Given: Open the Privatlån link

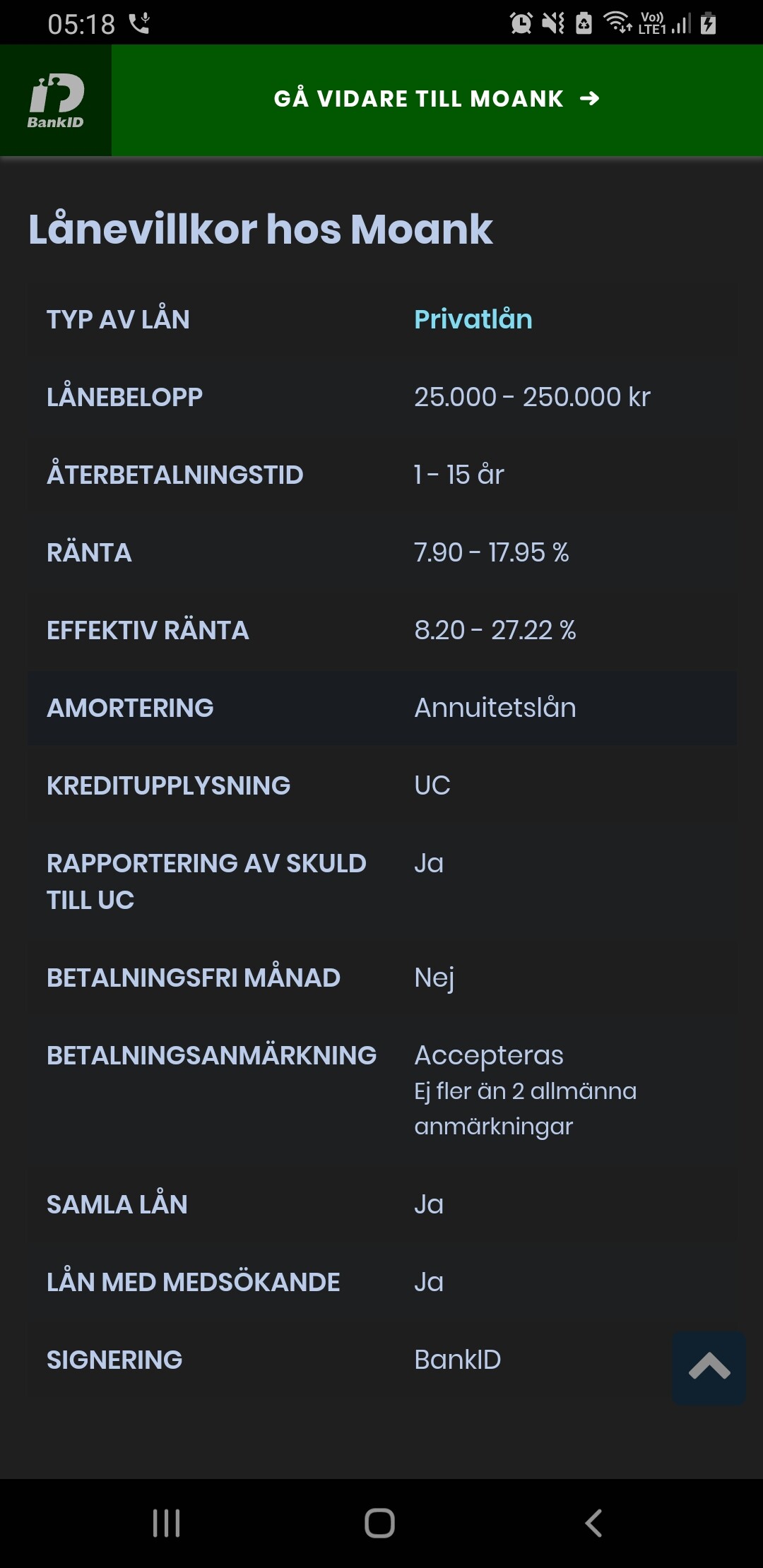Looking at the screenshot, I should 473,319.
